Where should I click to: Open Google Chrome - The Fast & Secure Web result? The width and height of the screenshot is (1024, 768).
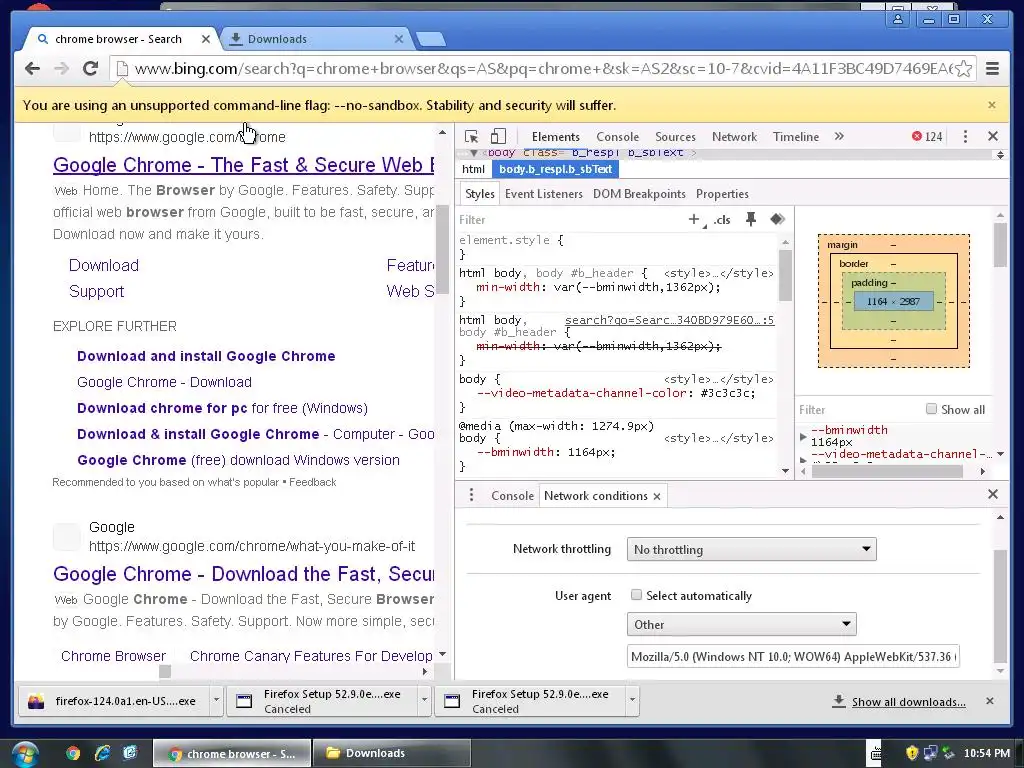243,165
